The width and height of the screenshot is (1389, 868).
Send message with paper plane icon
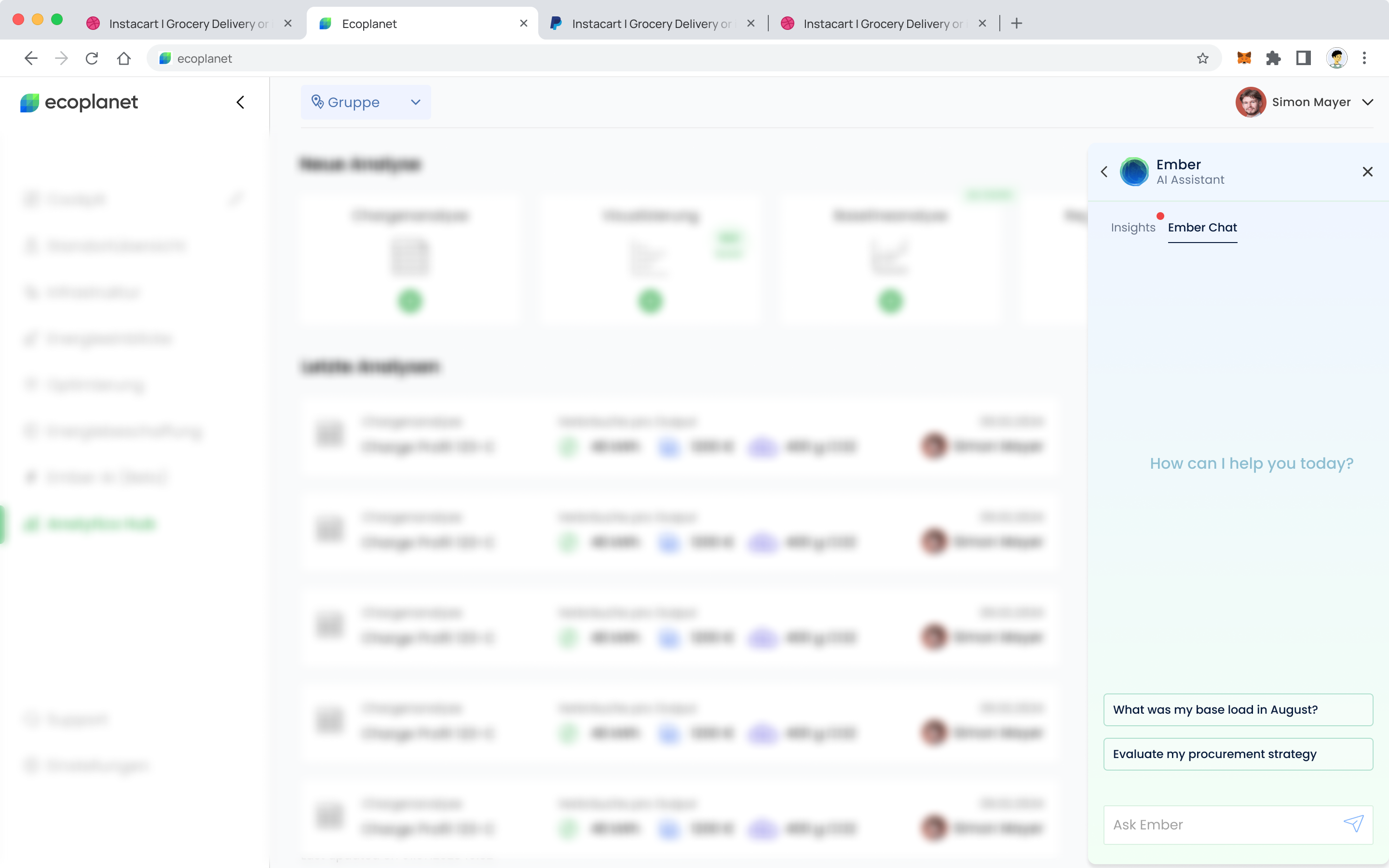tap(1353, 824)
